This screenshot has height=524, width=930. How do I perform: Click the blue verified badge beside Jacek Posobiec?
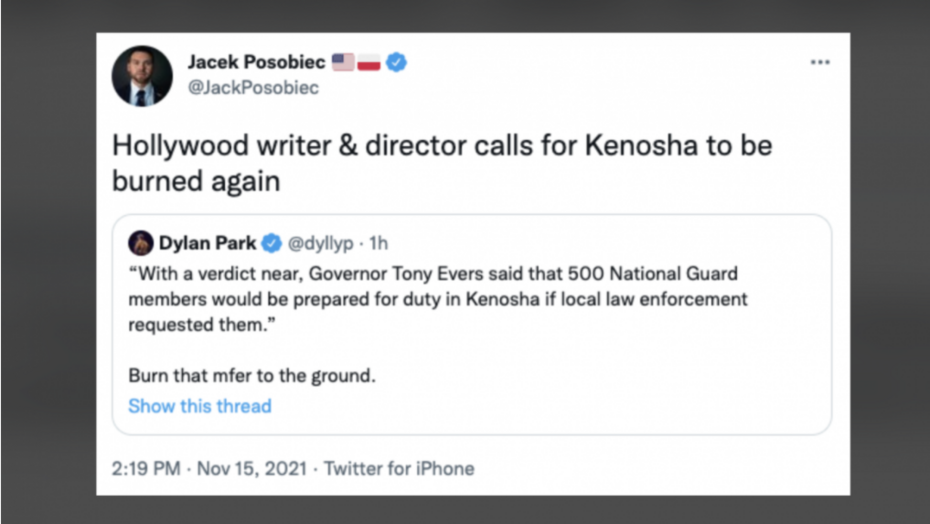397,62
